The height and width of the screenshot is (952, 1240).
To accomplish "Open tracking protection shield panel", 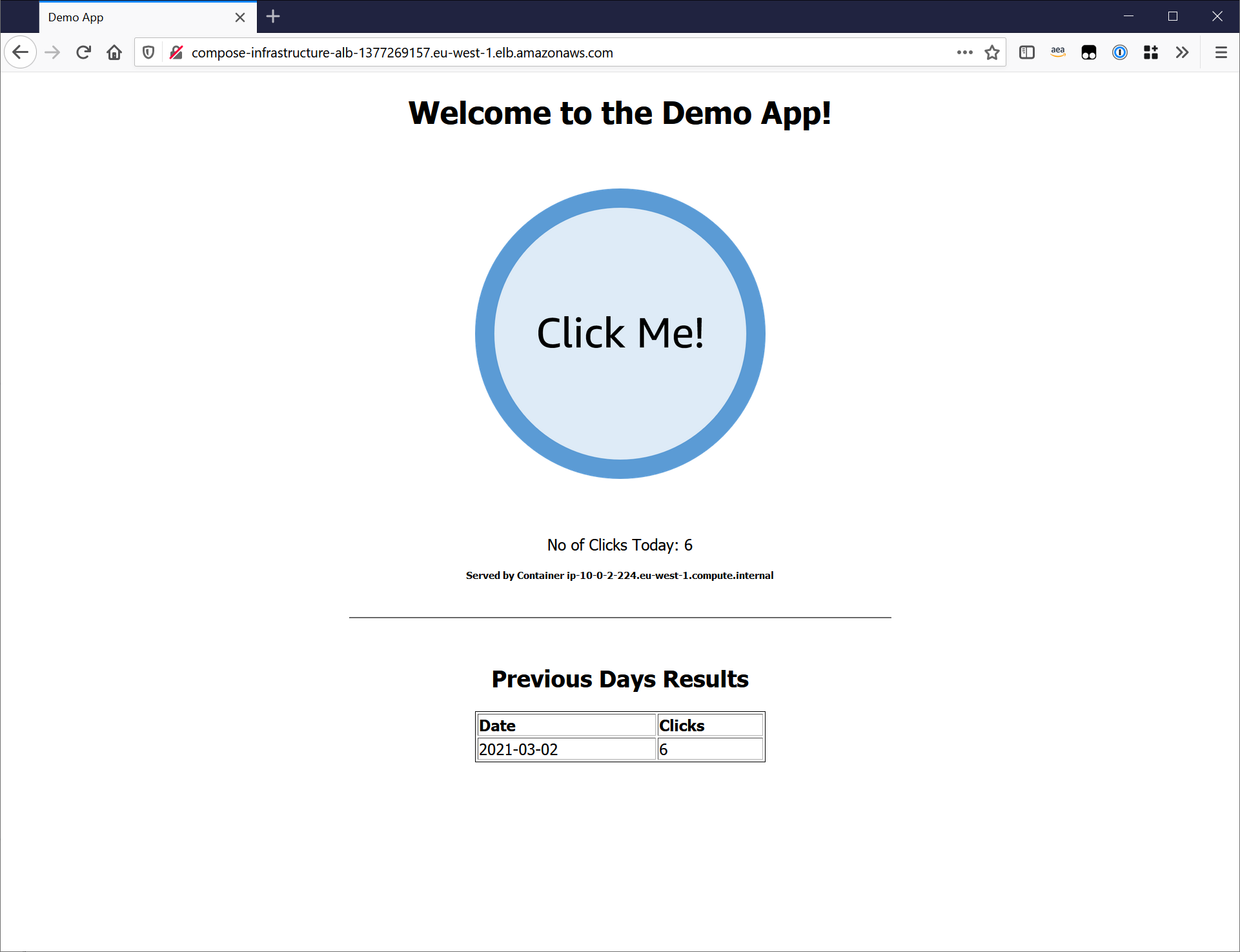I will (x=148, y=52).
